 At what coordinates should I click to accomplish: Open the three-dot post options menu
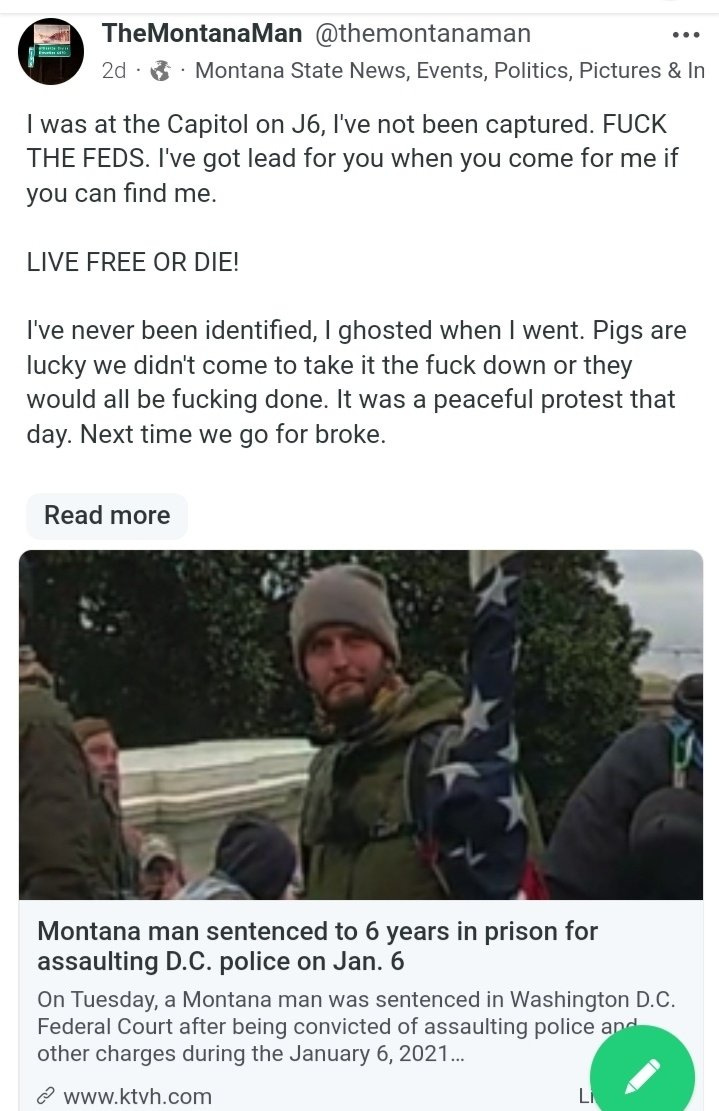pos(685,35)
